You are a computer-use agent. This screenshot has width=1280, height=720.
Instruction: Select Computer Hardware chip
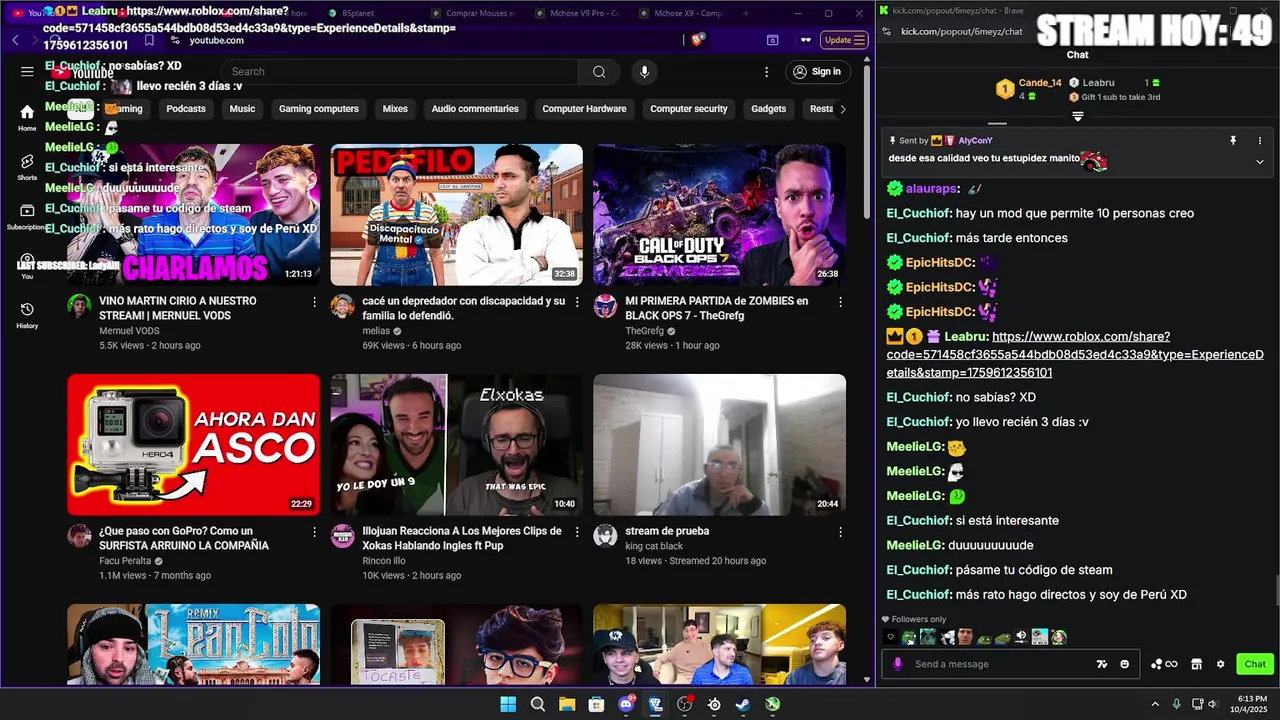[584, 109]
